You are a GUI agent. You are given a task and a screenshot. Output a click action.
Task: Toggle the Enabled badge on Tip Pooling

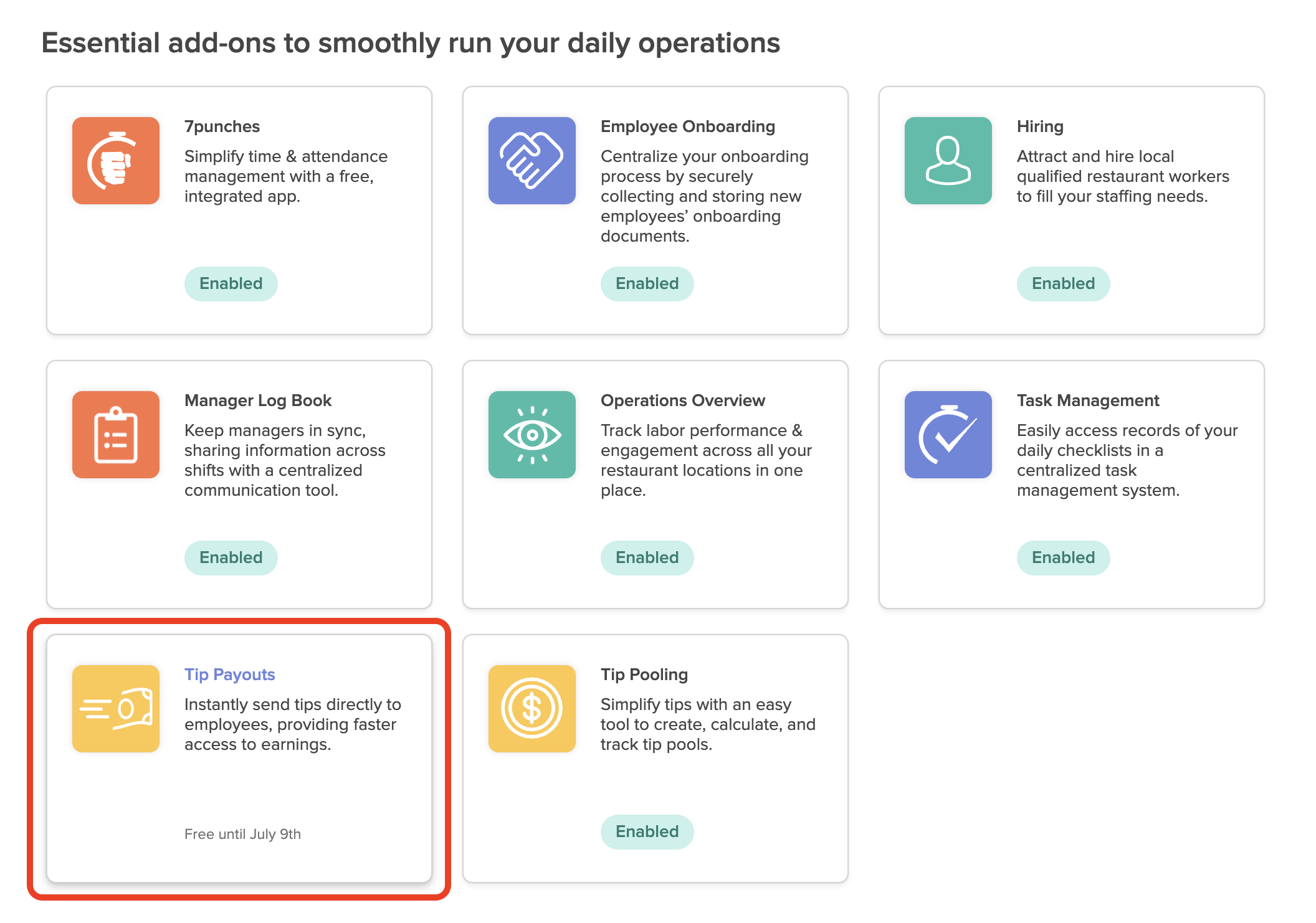tap(647, 831)
